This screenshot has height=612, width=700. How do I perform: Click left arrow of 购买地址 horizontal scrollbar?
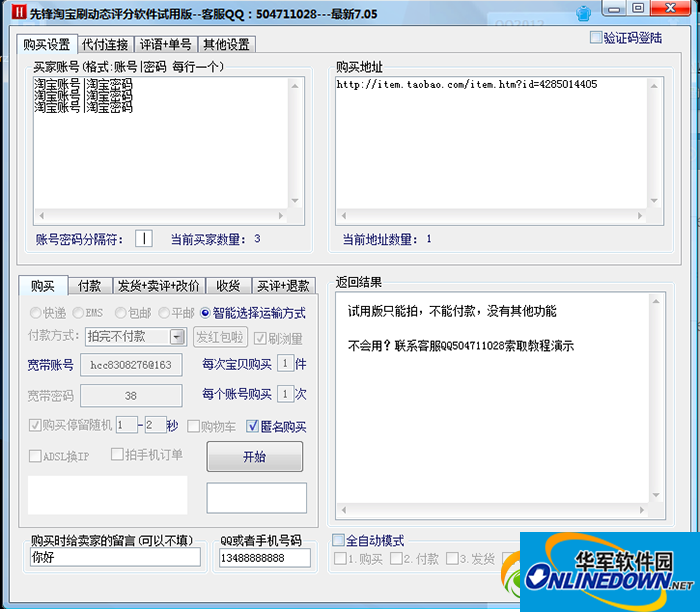(344, 216)
